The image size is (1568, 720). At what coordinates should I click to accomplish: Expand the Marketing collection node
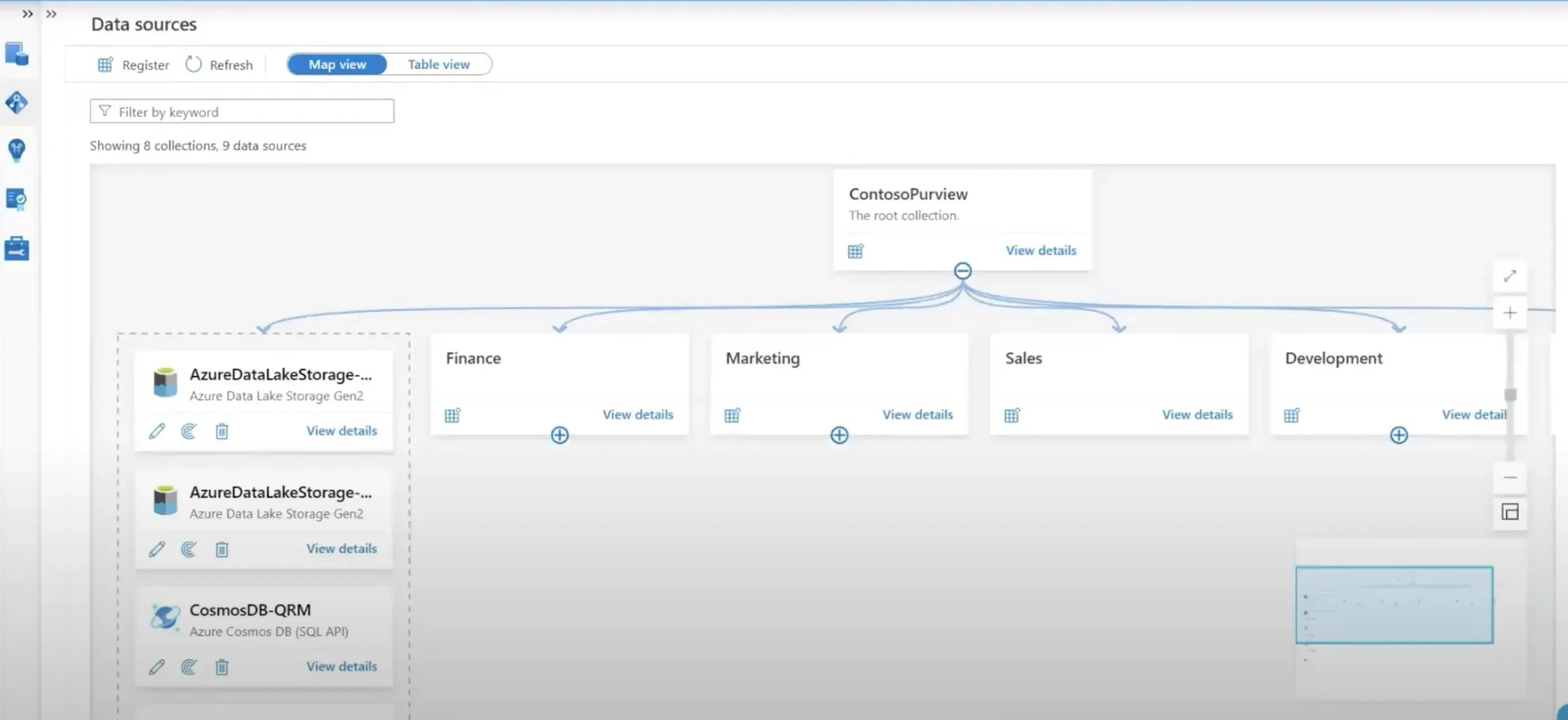pyautogui.click(x=839, y=435)
